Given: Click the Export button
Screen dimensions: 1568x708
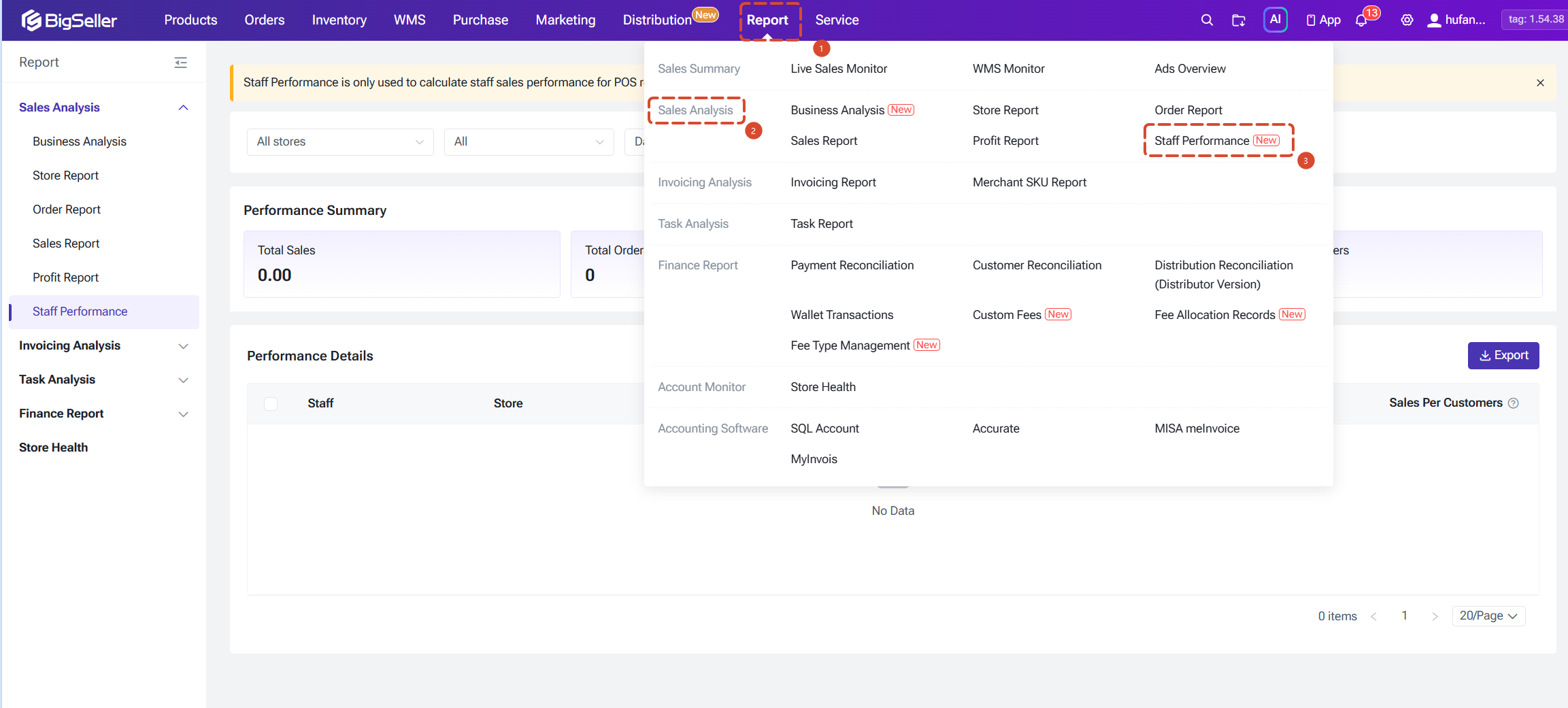Looking at the screenshot, I should [1503, 356].
